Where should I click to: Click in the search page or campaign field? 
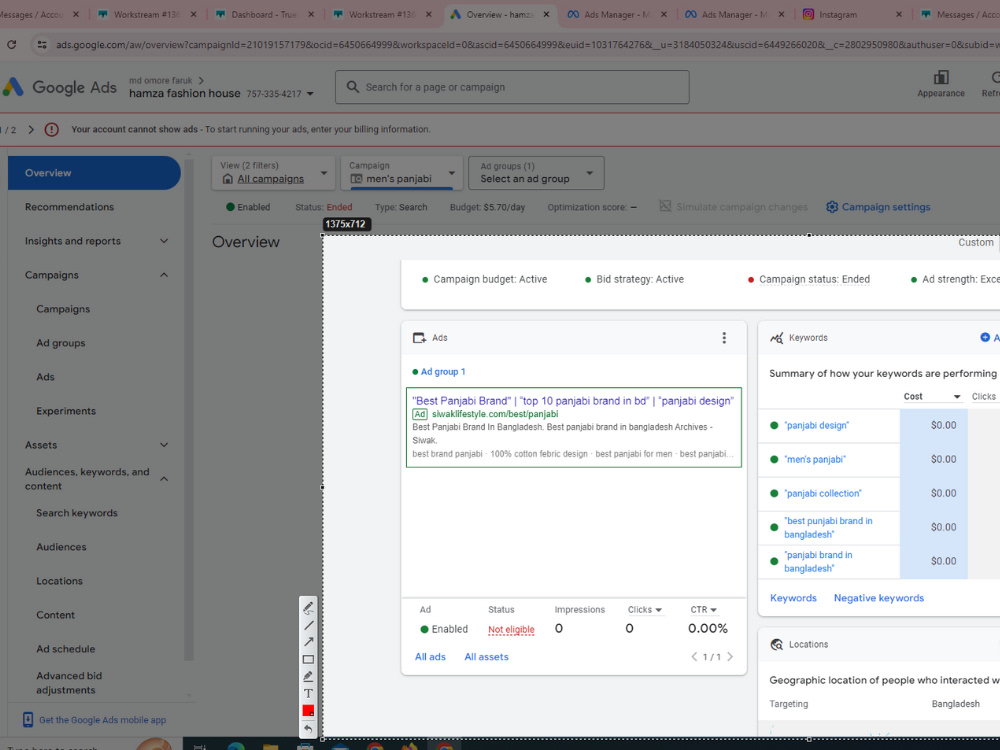tap(512, 87)
